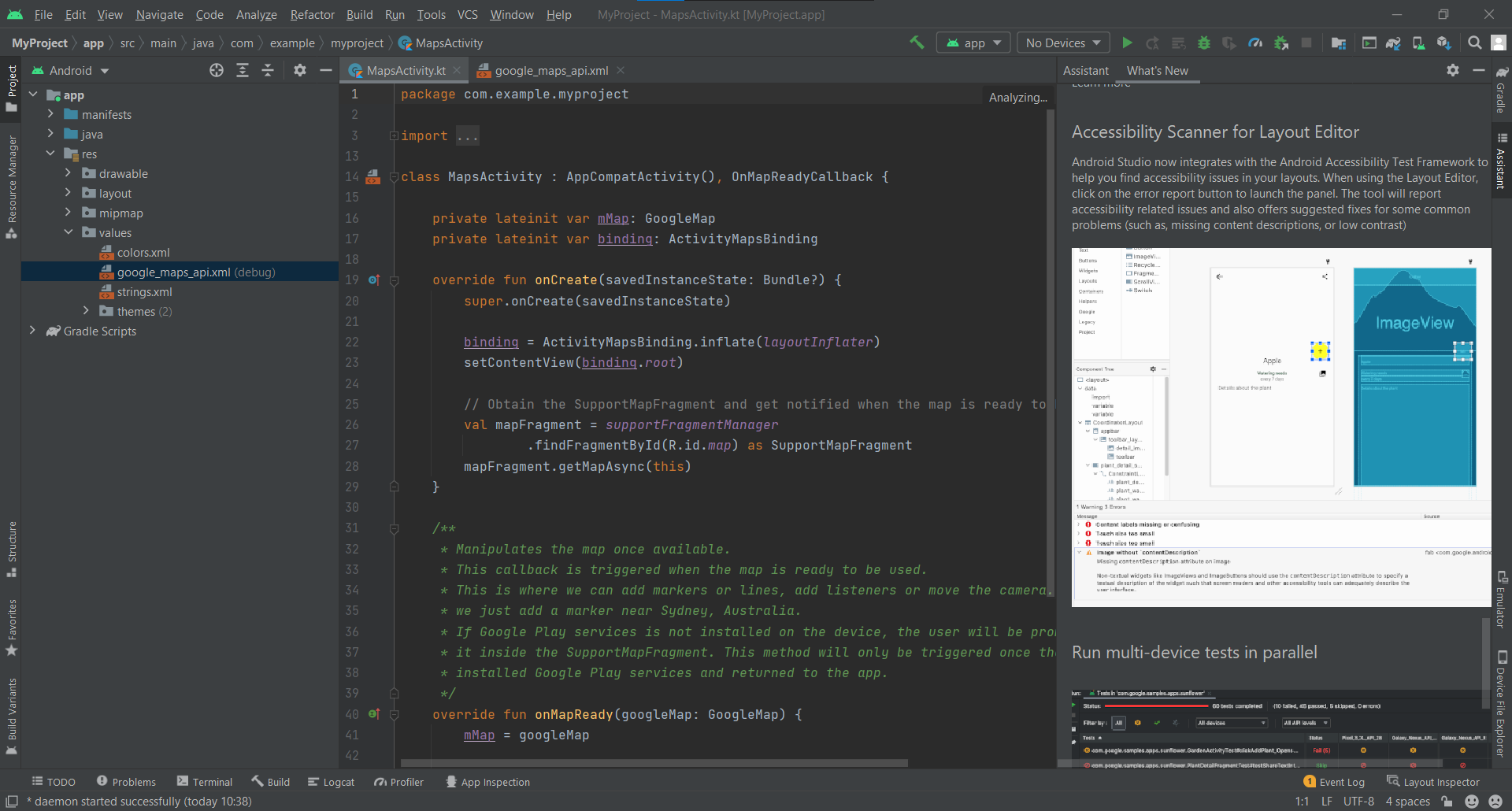Open Assistant panel settings gear
This screenshot has width=1512, height=811.
coord(1453,70)
